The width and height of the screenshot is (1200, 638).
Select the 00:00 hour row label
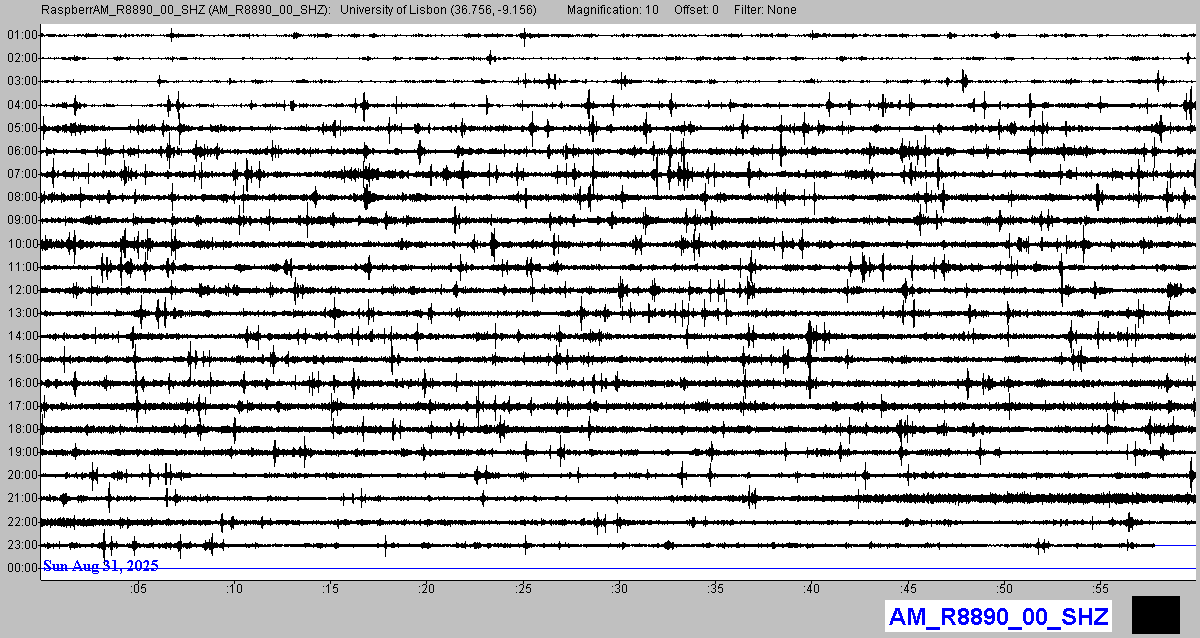coord(22,568)
